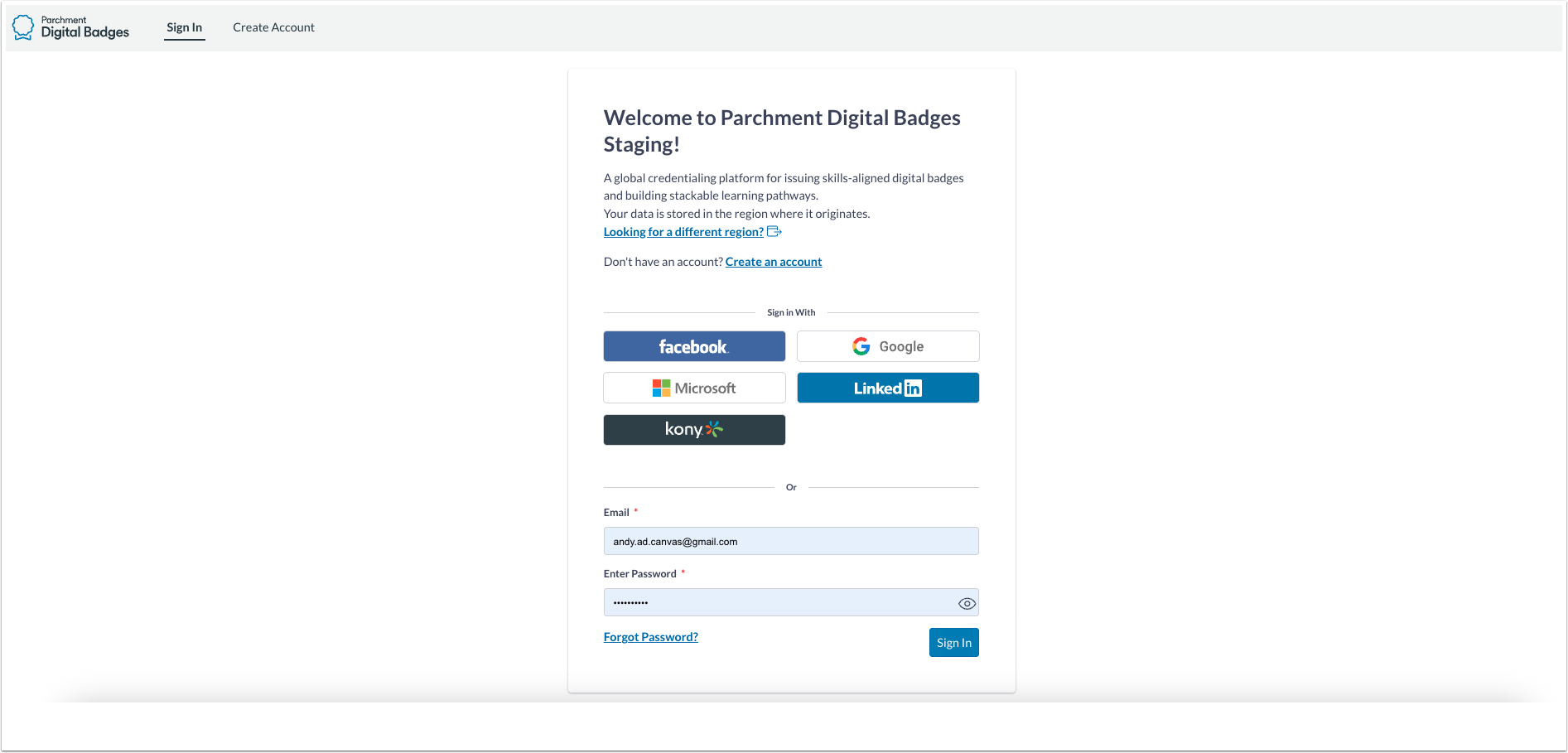
Task: Open the Looking for a different region link
Action: point(682,231)
